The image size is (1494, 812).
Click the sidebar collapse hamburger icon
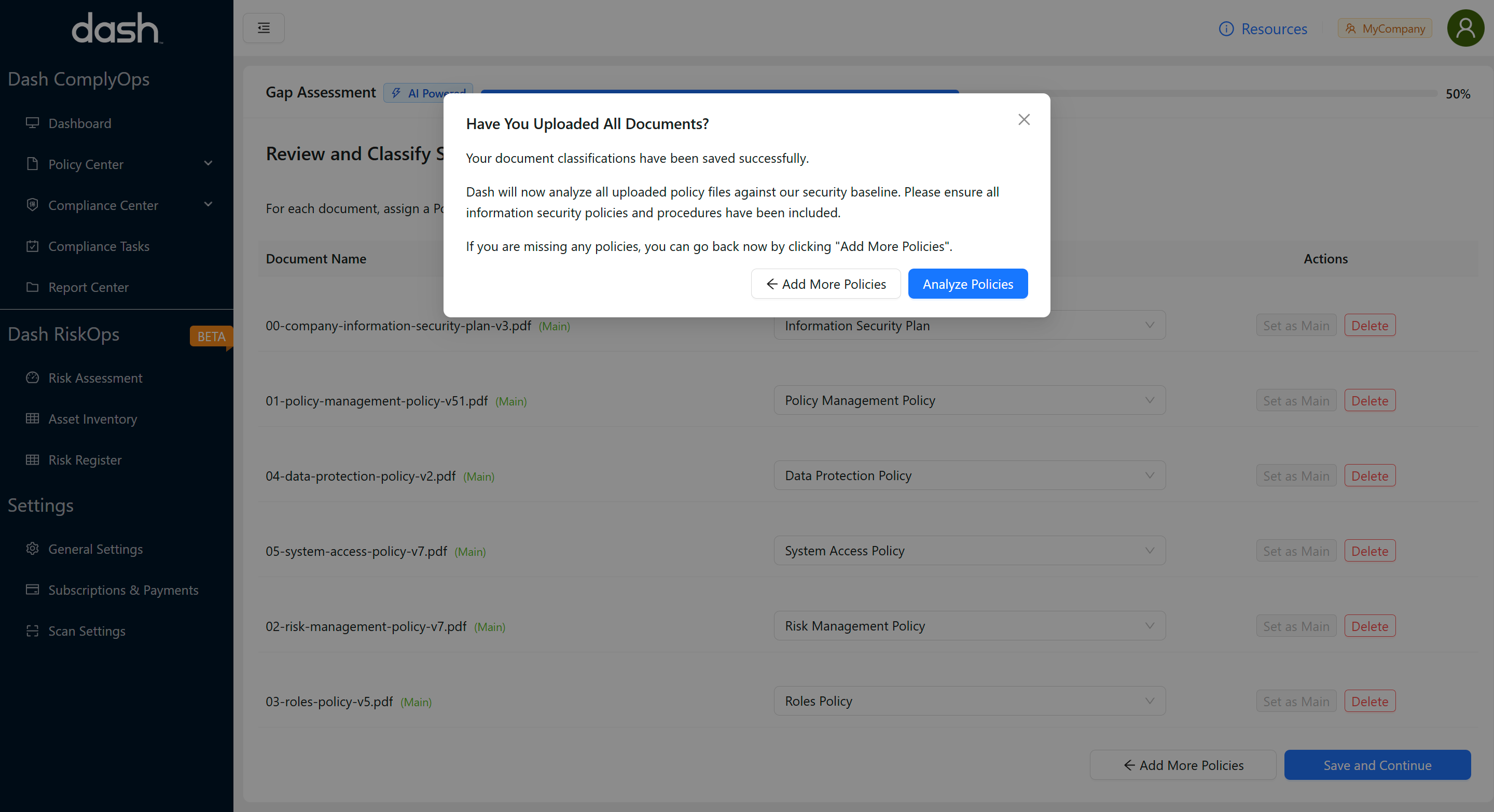point(264,28)
